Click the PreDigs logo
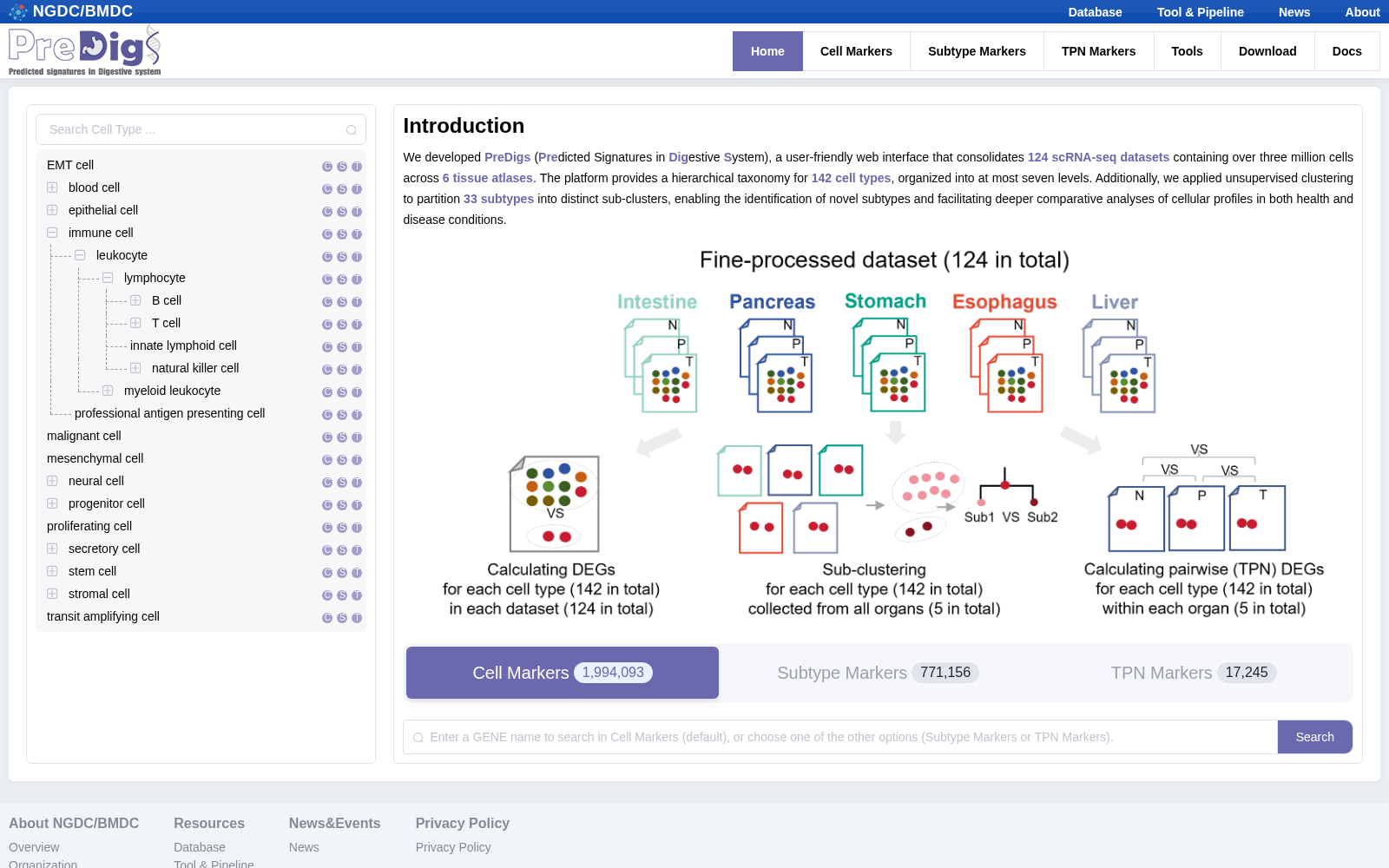1389x868 pixels. (85, 51)
